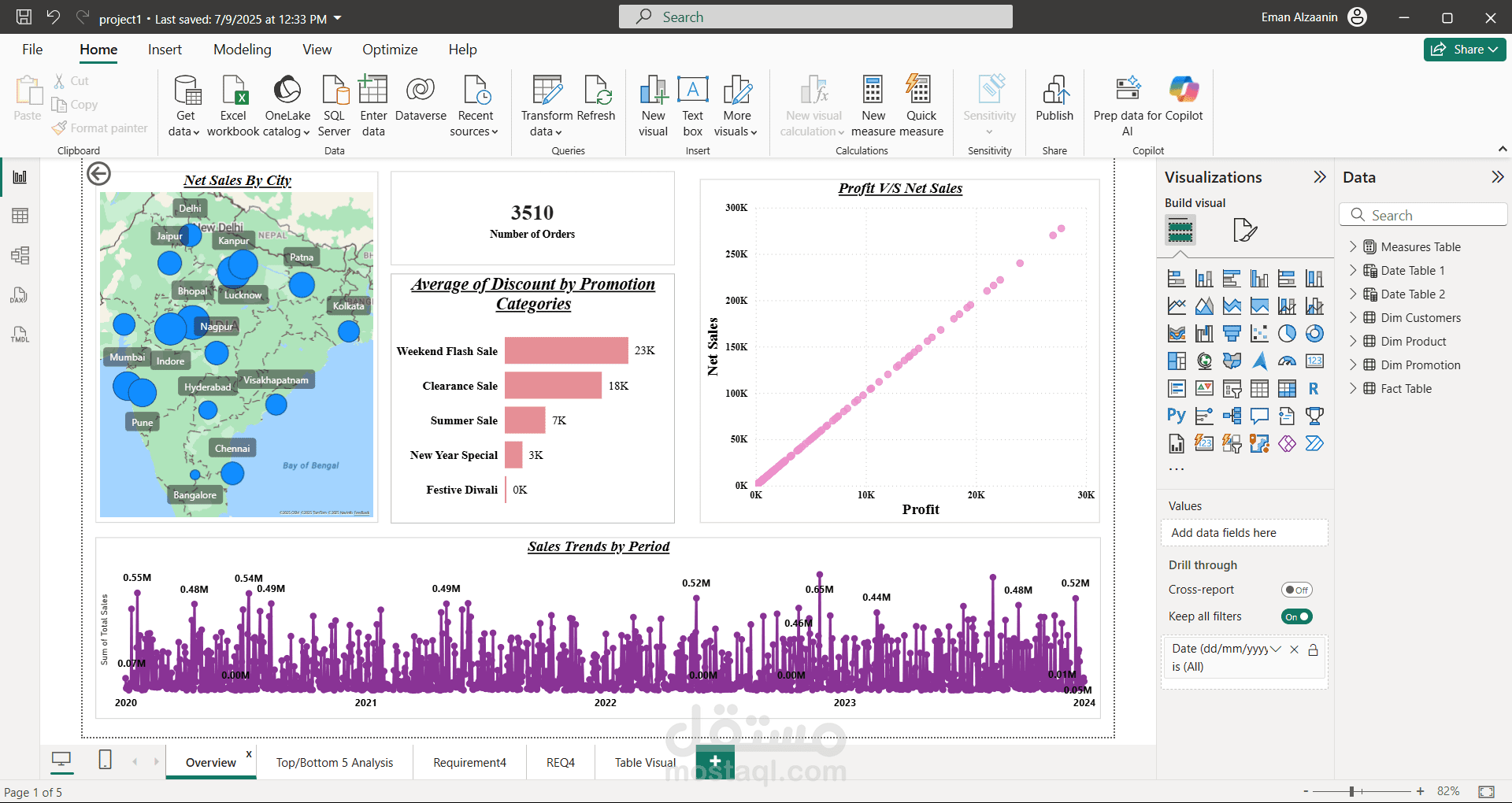Turn on the Cross-report toggle
This screenshot has height=803, width=1512.
pos(1296,590)
